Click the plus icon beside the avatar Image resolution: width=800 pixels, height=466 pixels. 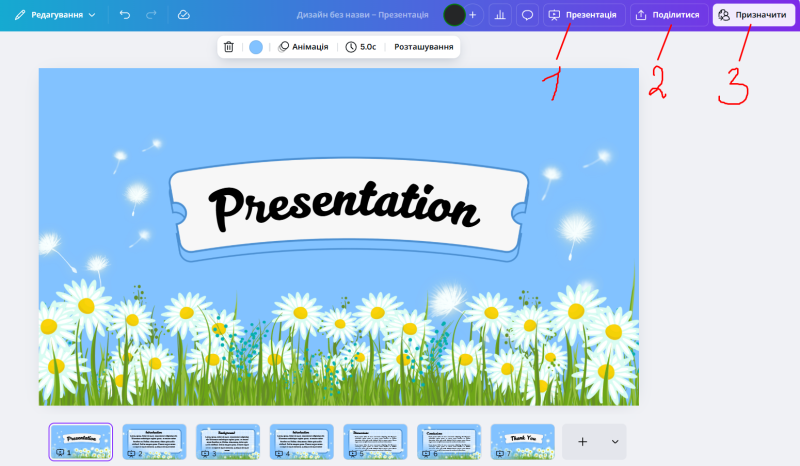pos(473,15)
